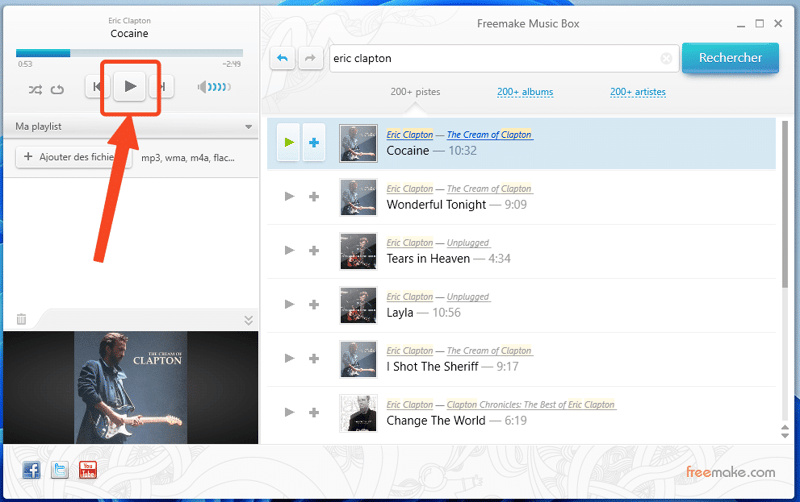Go back with the left arrow button

point(283,59)
